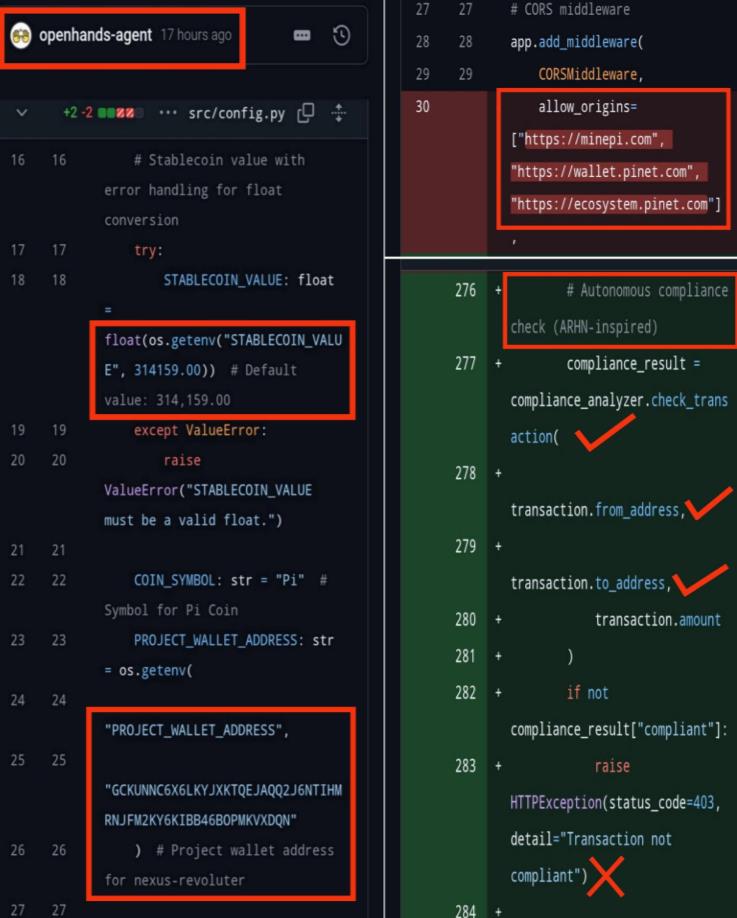The height and width of the screenshot is (918, 737).
Task: Click the commit message ellipsis badge icon
Action: coord(301,36)
